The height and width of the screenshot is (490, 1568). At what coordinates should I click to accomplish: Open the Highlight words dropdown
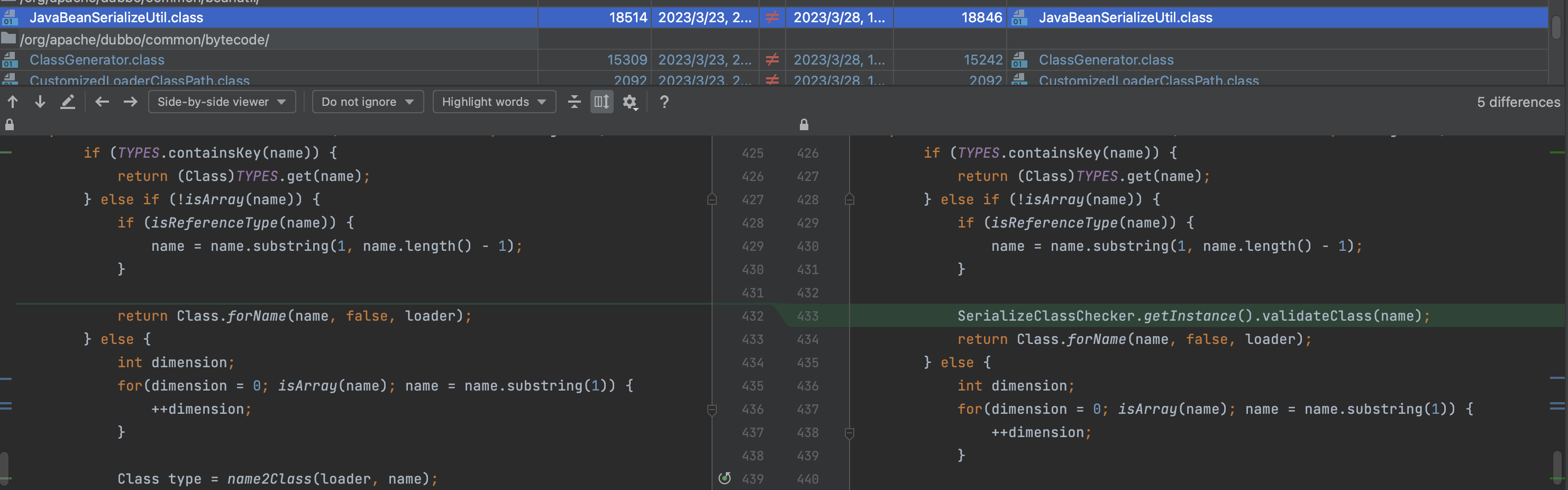point(494,102)
